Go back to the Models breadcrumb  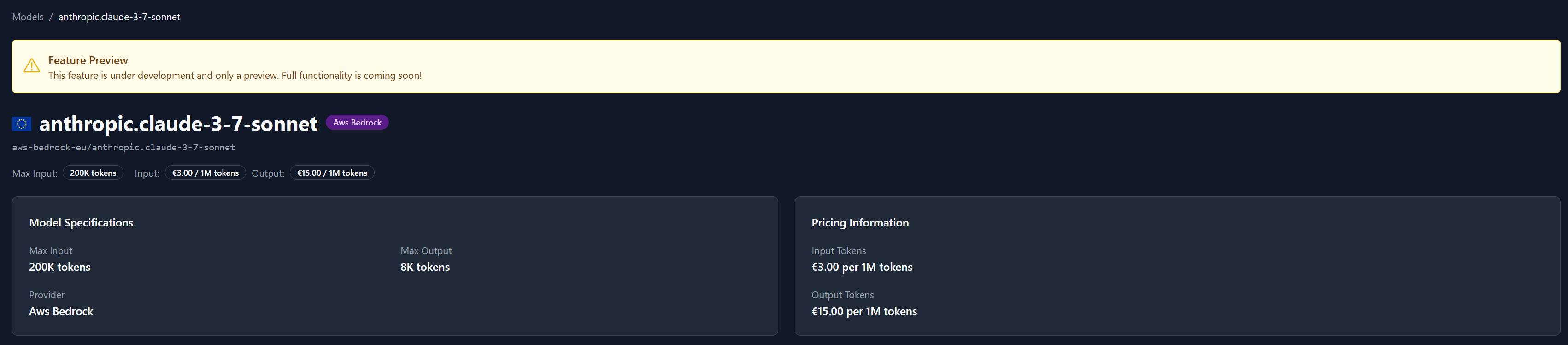pos(27,17)
